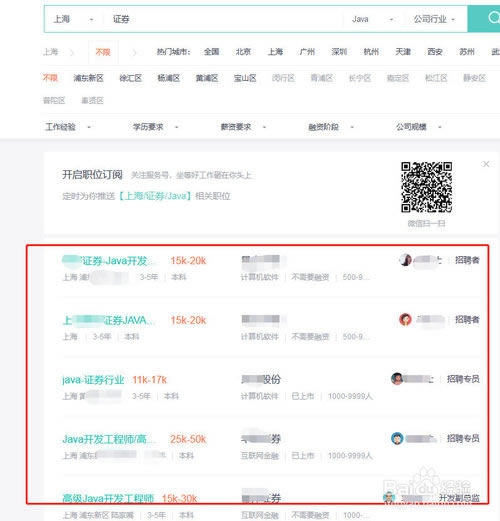This screenshot has height=521, width=500.
Task: Open the Java开发工程师/高 job listing
Action: coord(109,439)
